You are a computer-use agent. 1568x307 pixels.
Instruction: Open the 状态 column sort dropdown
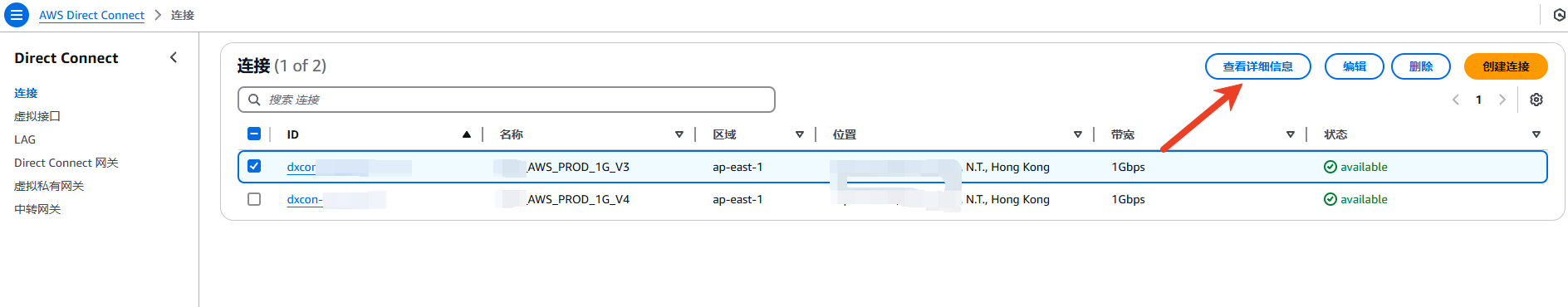pyautogui.click(x=1536, y=134)
